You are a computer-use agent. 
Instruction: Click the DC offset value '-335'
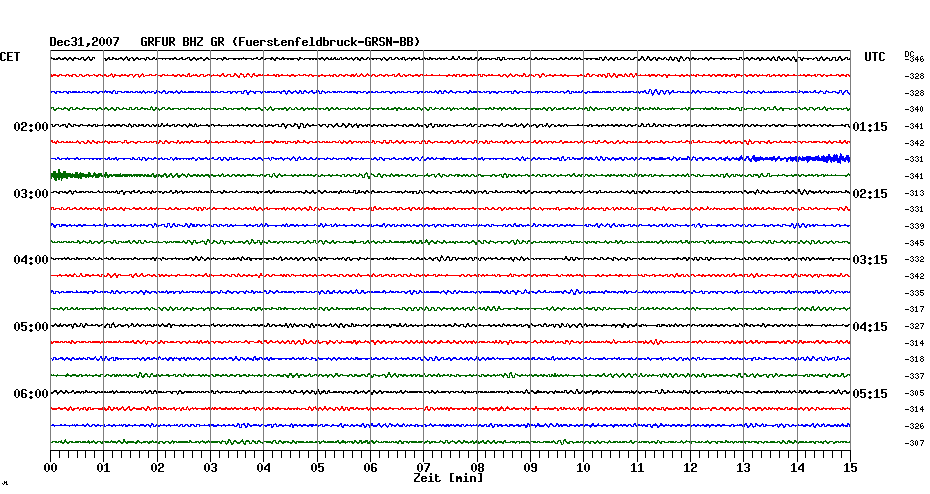point(914,294)
